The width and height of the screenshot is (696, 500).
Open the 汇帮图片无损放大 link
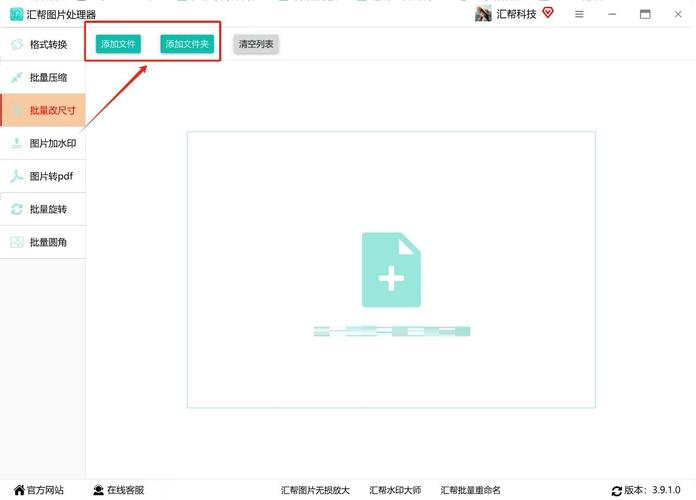[x=315, y=490]
